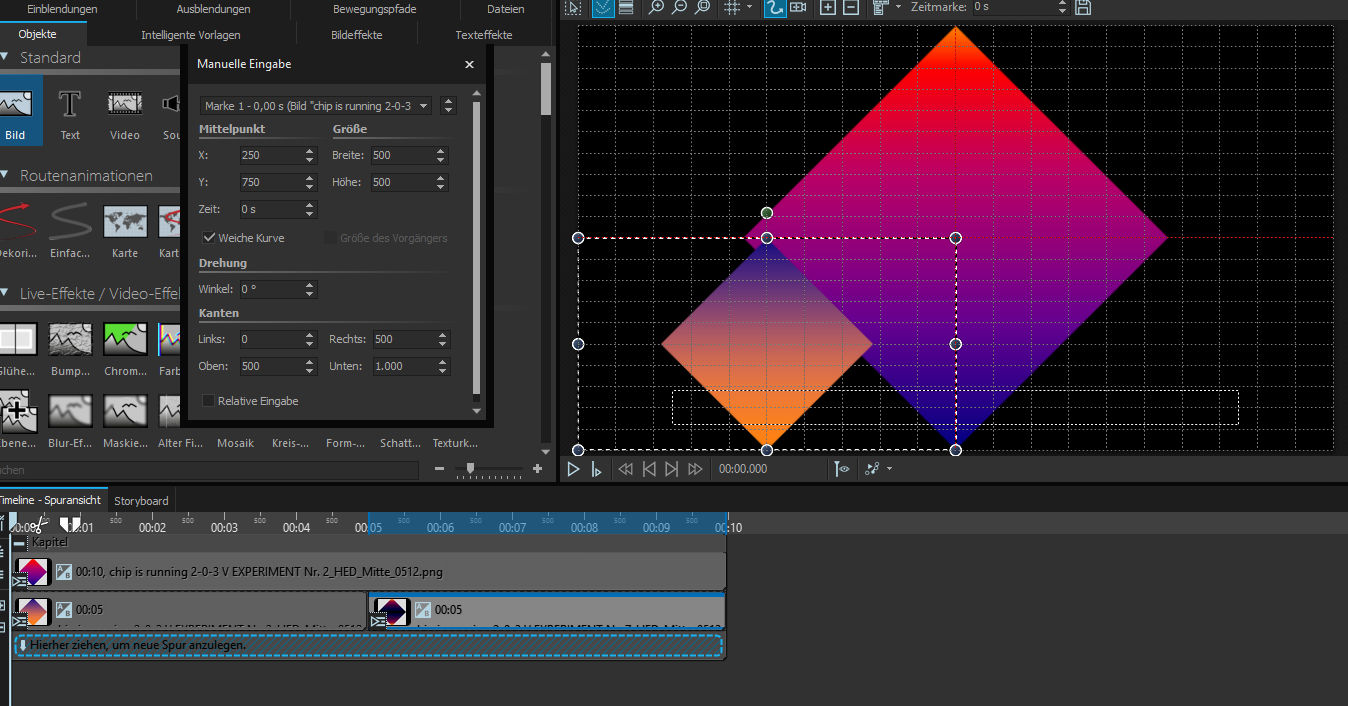Close the Manuelle Eingabe panel
This screenshot has height=706, width=1348.
click(x=469, y=64)
